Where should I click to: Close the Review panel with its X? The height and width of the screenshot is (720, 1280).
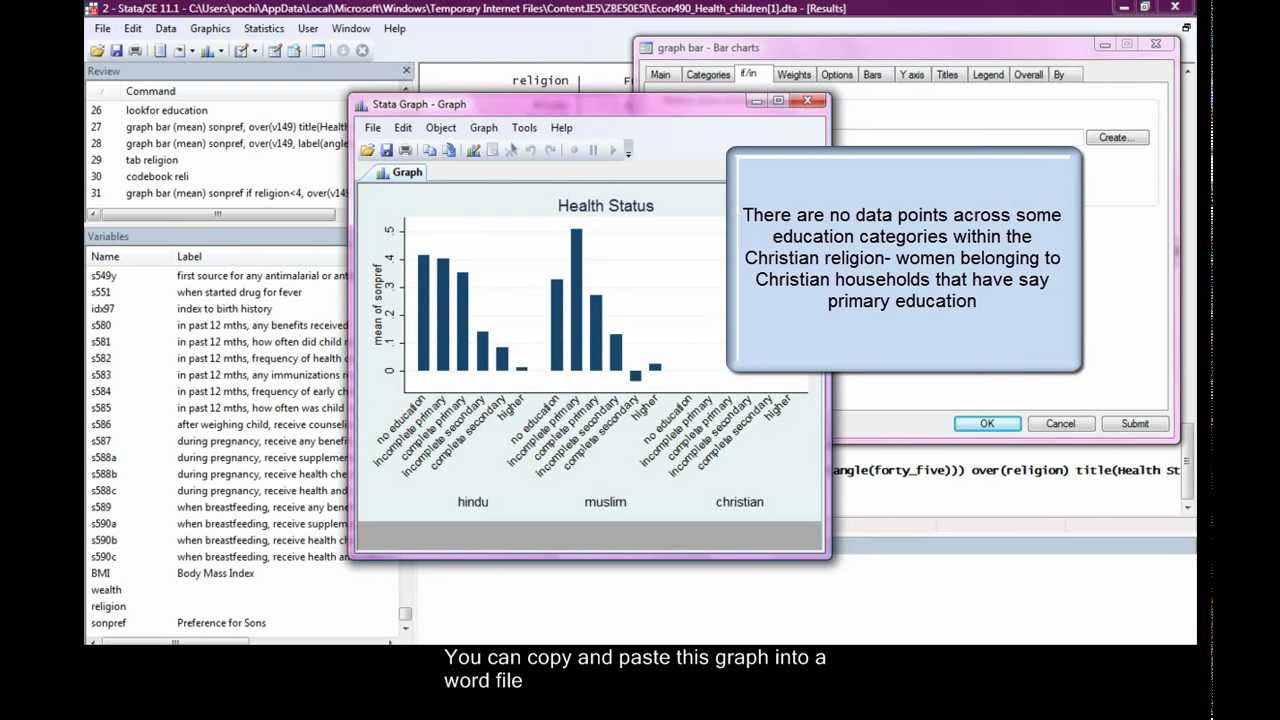406,71
